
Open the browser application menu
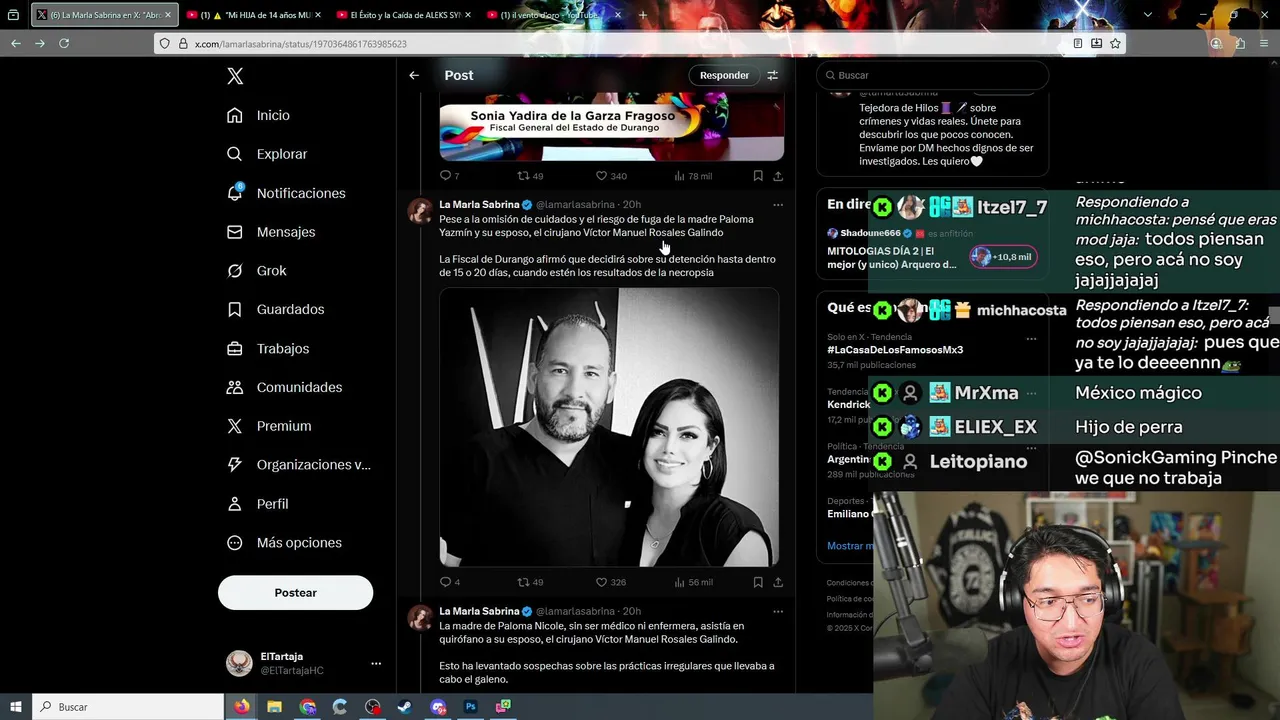1264,43
